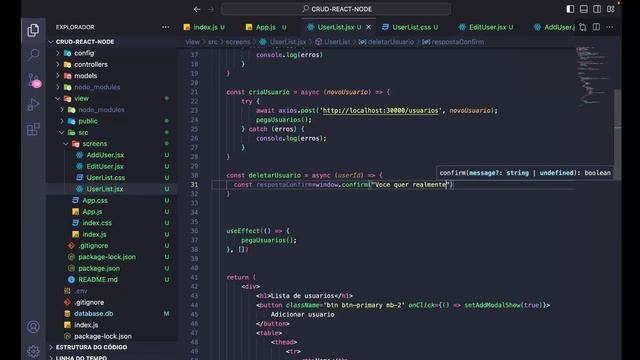Switch to the EditUser.jsx tab
The image size is (640, 360).
[x=487, y=27]
